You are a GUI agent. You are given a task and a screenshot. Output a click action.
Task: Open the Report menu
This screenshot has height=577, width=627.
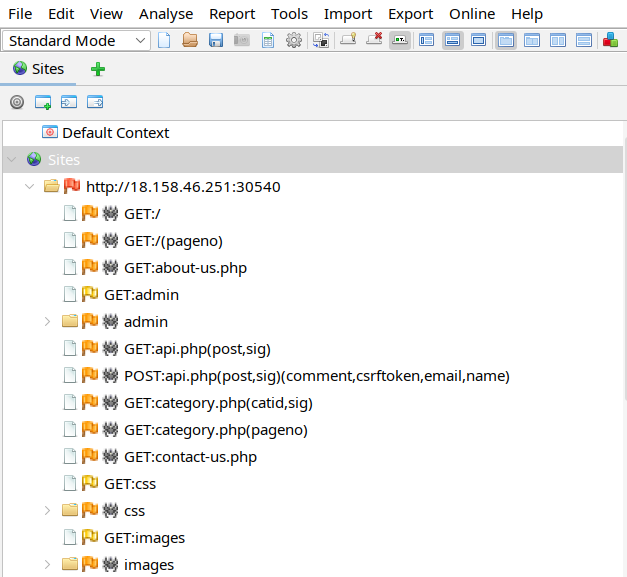pyautogui.click(x=232, y=14)
